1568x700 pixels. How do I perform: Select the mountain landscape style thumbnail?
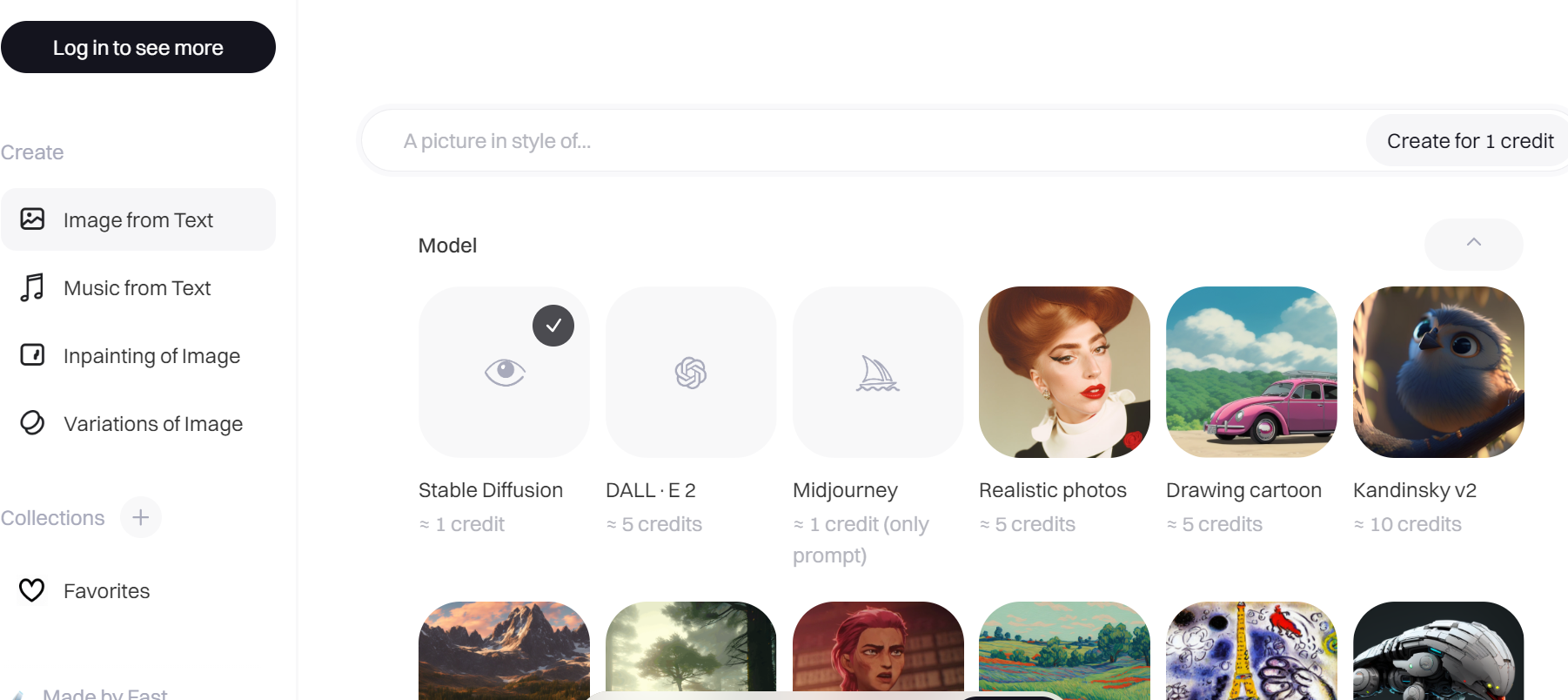pyautogui.click(x=505, y=650)
